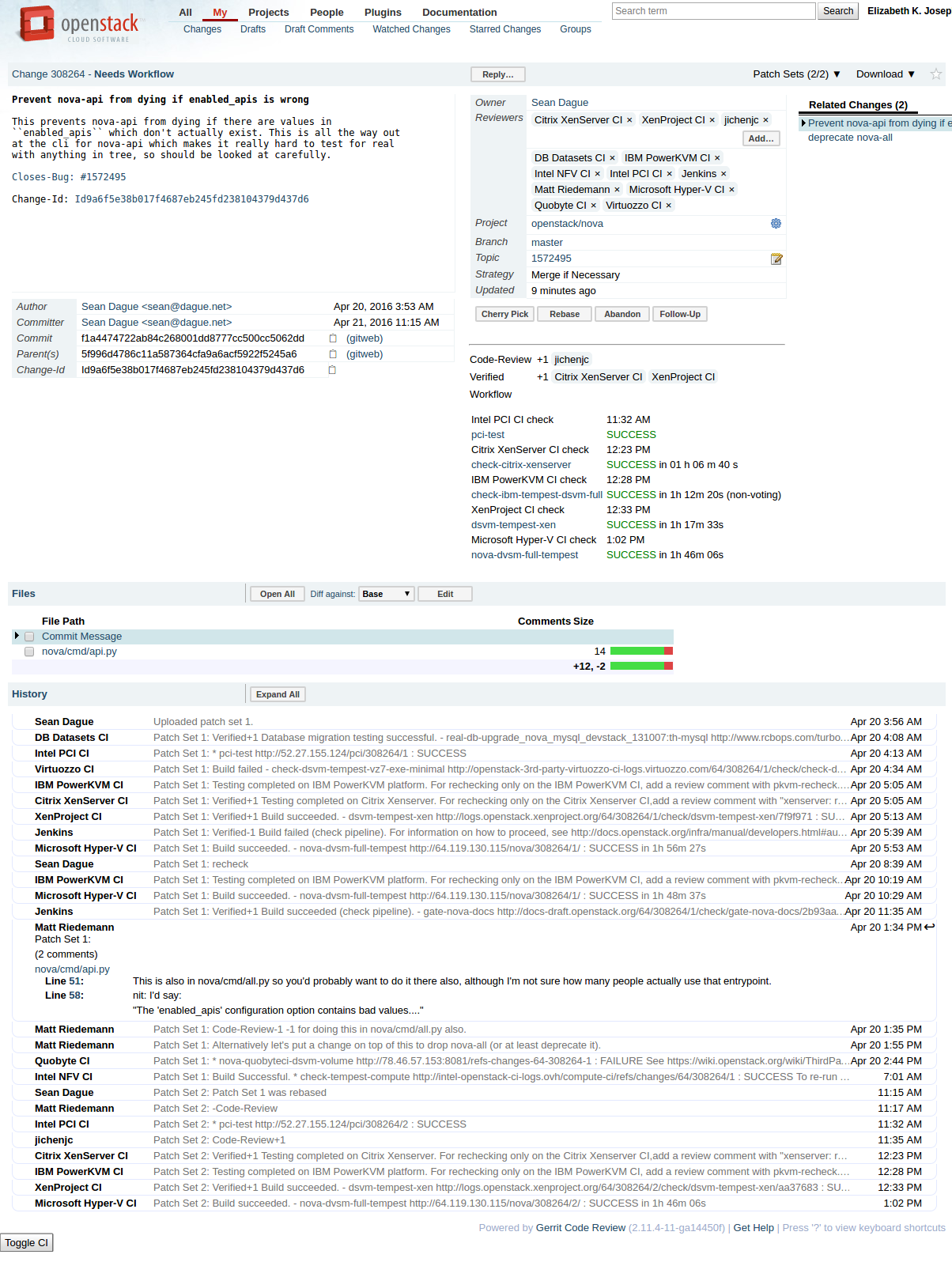The image size is (952, 1262).
Task: Remove reviewer IBM PowerKVM CI
Action: 717,158
